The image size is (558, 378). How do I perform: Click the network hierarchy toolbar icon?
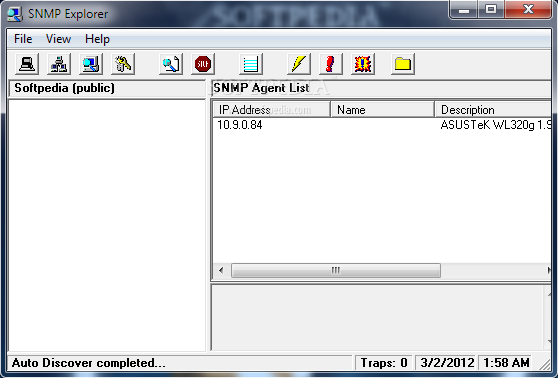point(59,64)
